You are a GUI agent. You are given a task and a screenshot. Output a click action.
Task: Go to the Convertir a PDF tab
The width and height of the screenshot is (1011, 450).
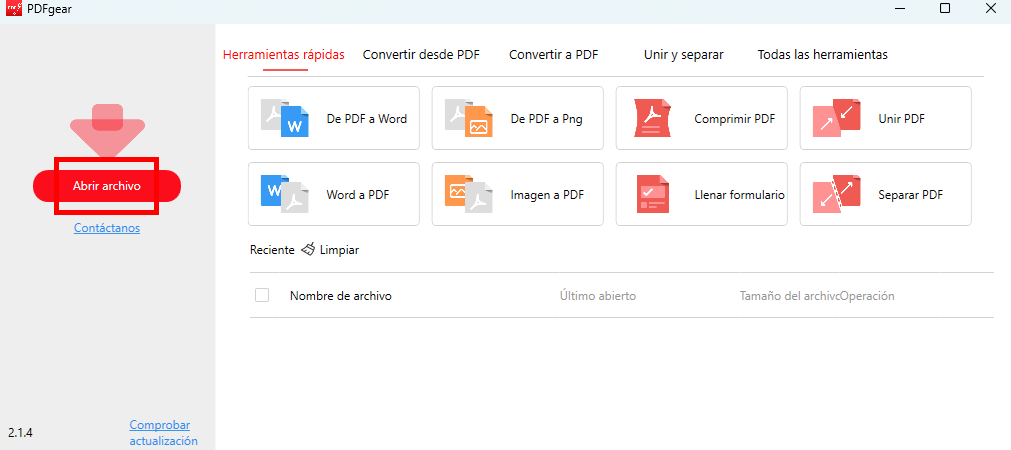pyautogui.click(x=554, y=55)
